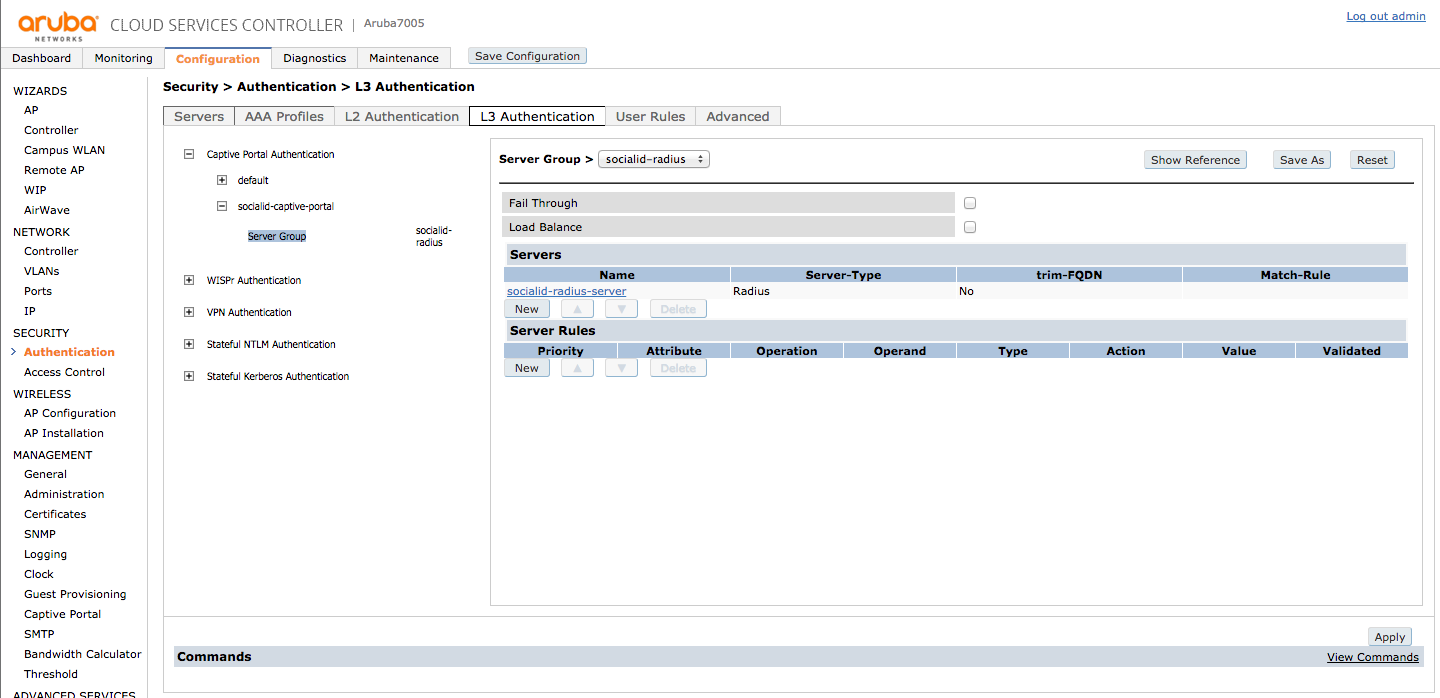The width and height of the screenshot is (1440, 698).
Task: Click move-up arrow in Servers section
Action: click(577, 309)
